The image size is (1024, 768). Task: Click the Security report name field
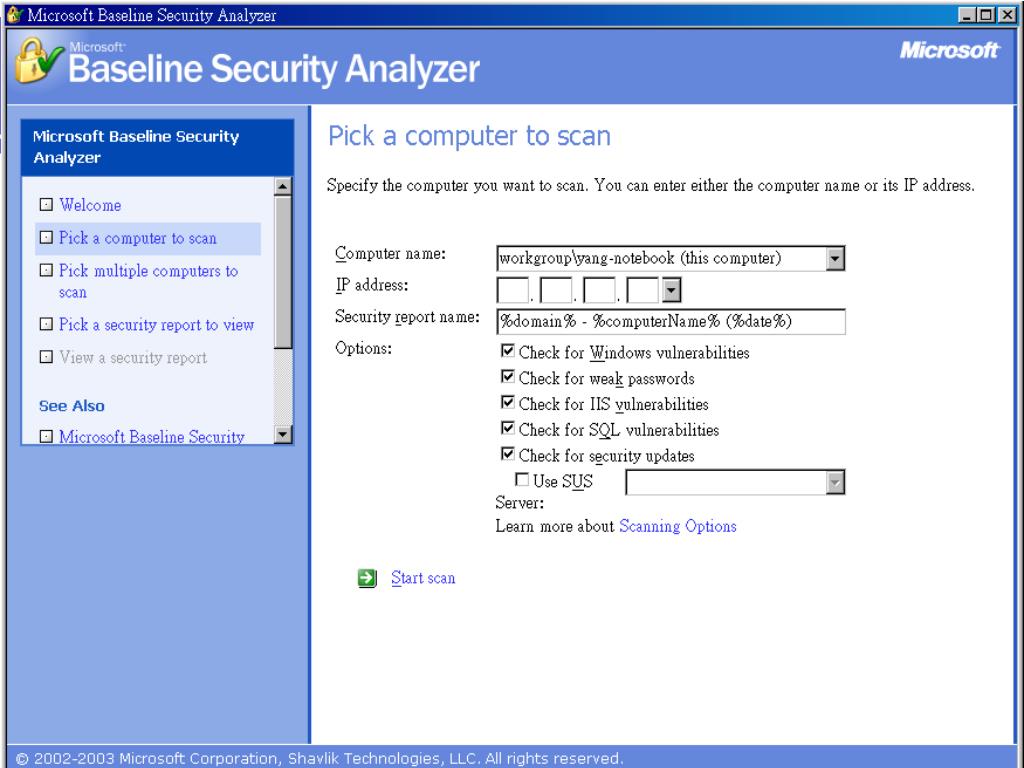coord(671,322)
